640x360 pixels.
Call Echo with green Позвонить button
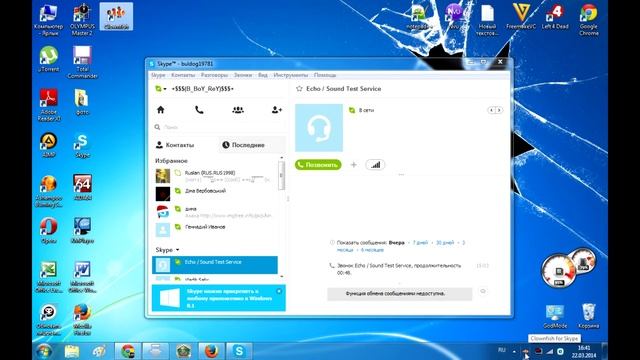tap(318, 165)
